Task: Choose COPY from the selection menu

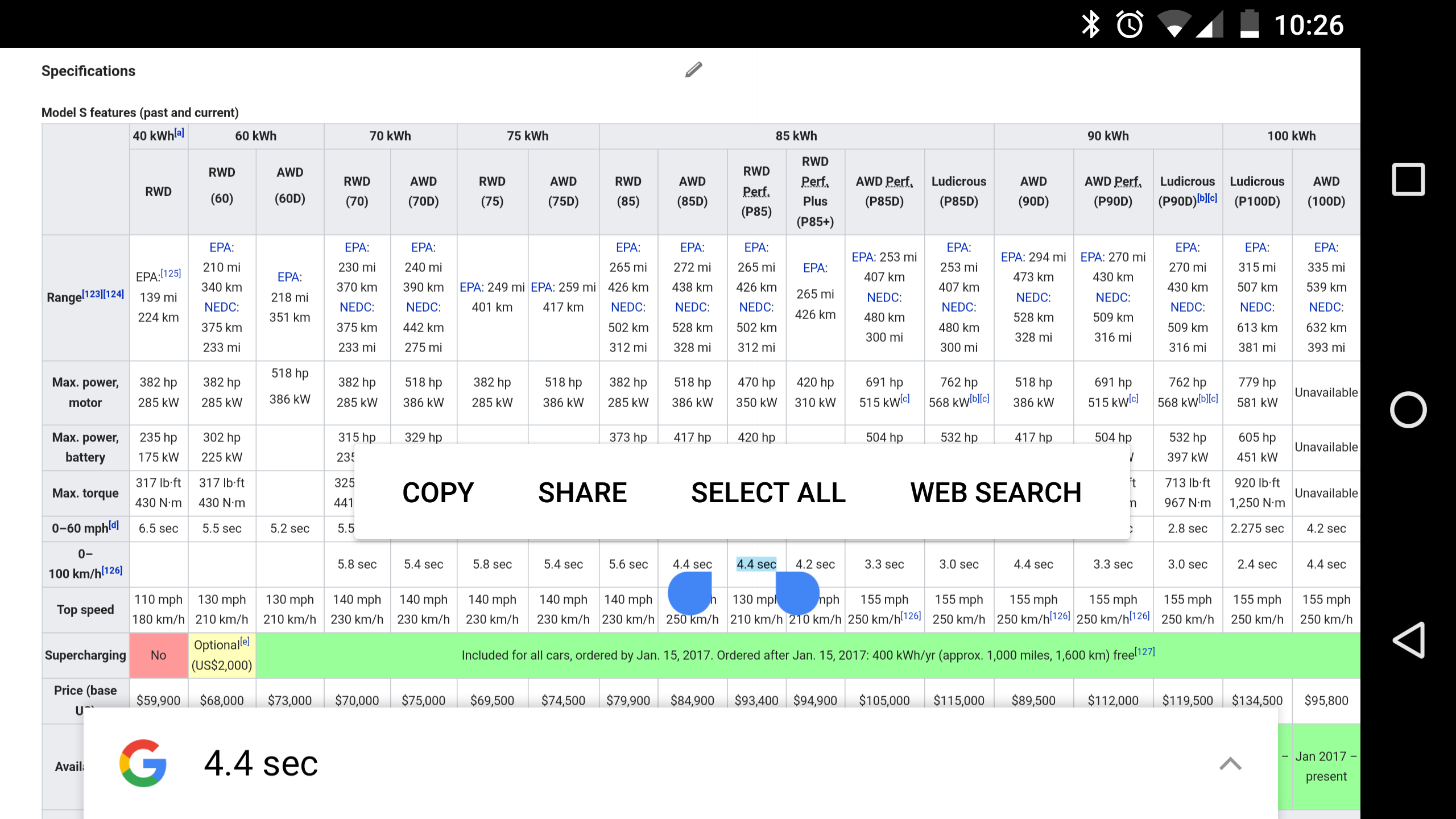Action: click(438, 493)
